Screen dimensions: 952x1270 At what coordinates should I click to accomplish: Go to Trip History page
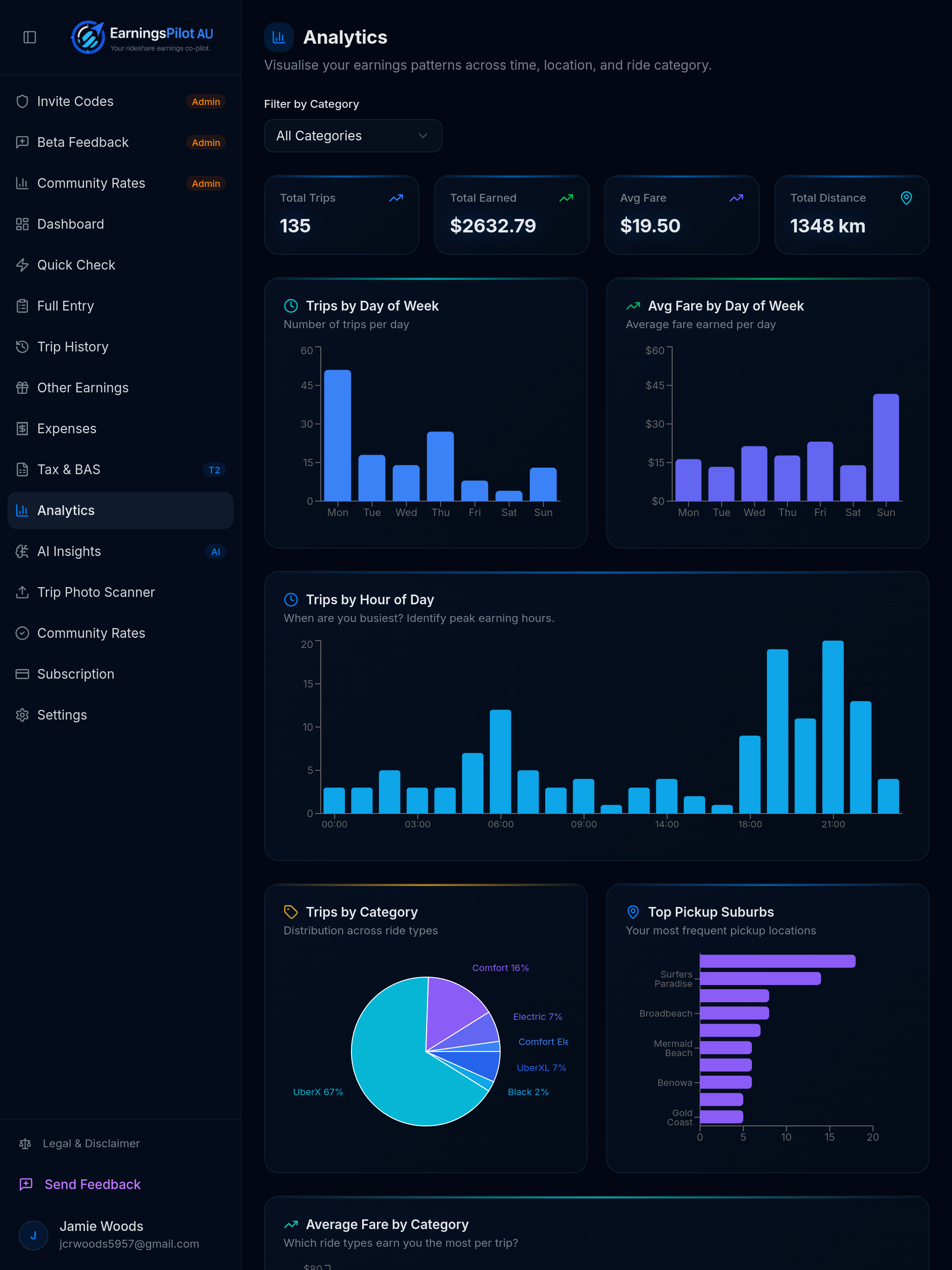120,347
